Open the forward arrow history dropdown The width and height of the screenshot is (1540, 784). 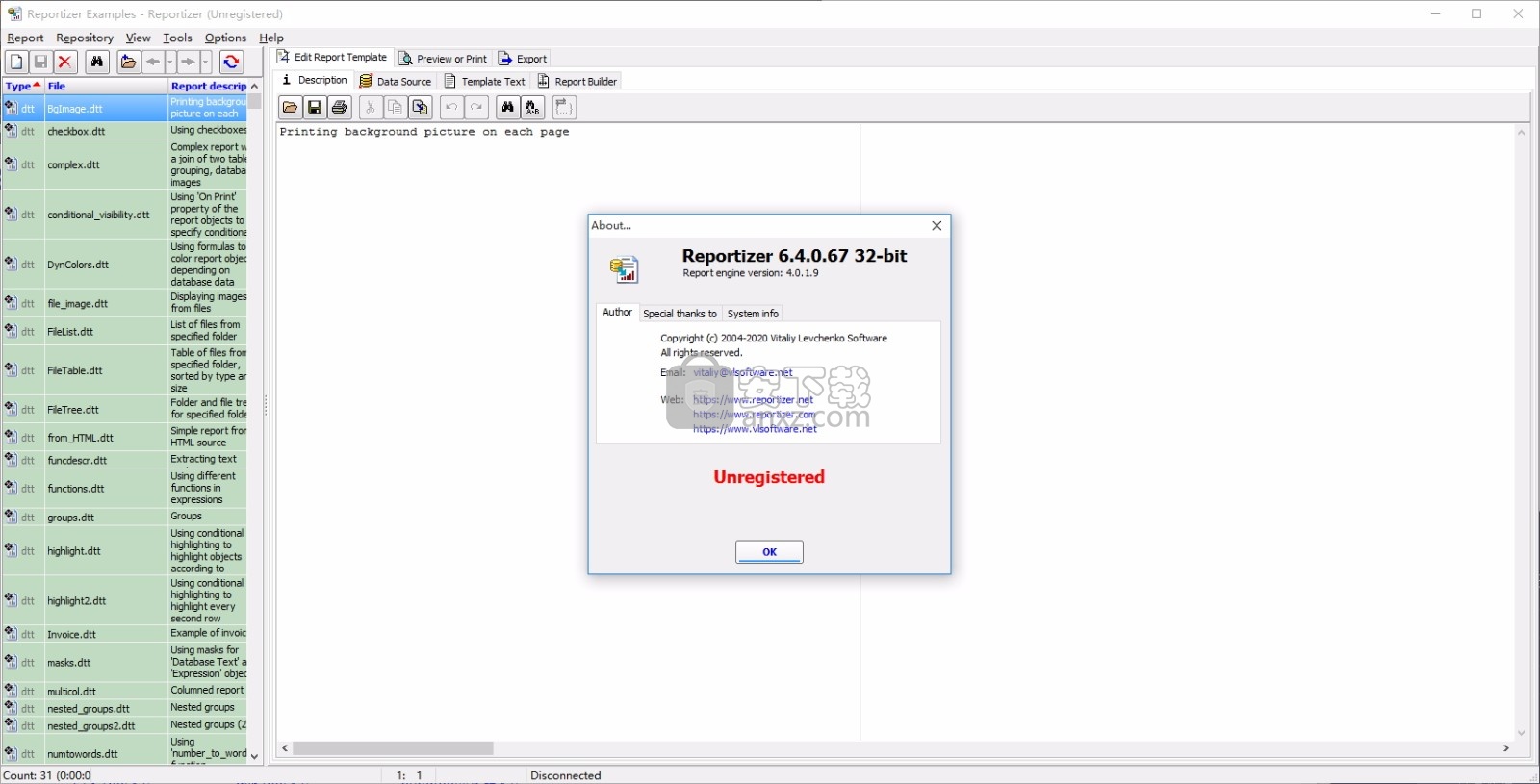(x=205, y=62)
